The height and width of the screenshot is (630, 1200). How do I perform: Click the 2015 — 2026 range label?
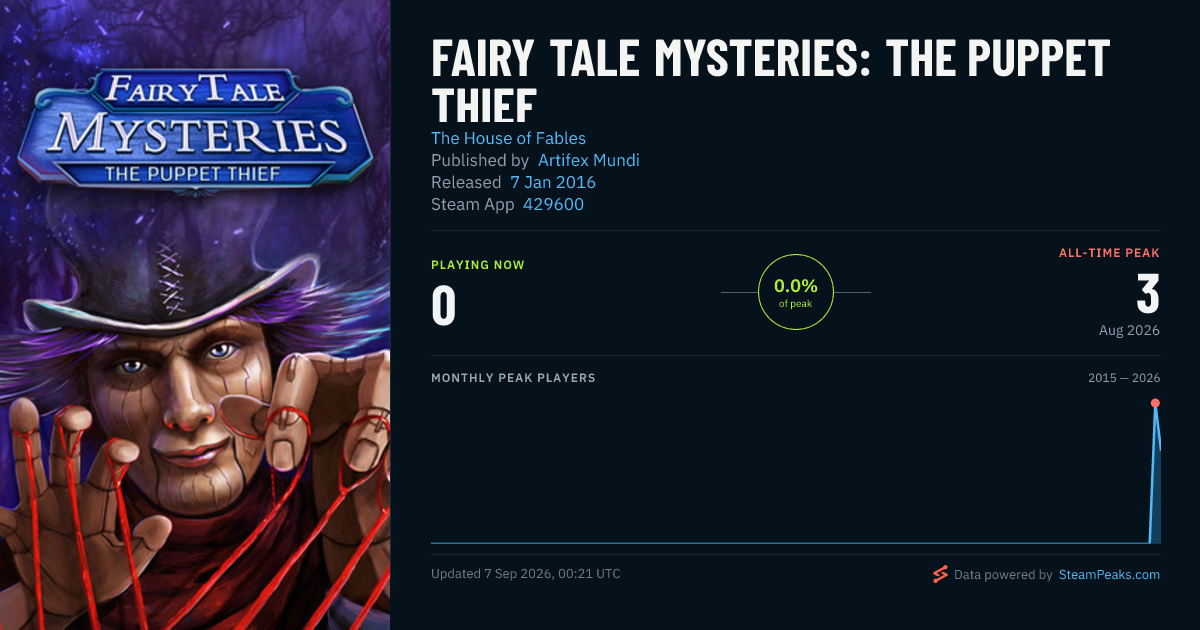coord(1124,378)
